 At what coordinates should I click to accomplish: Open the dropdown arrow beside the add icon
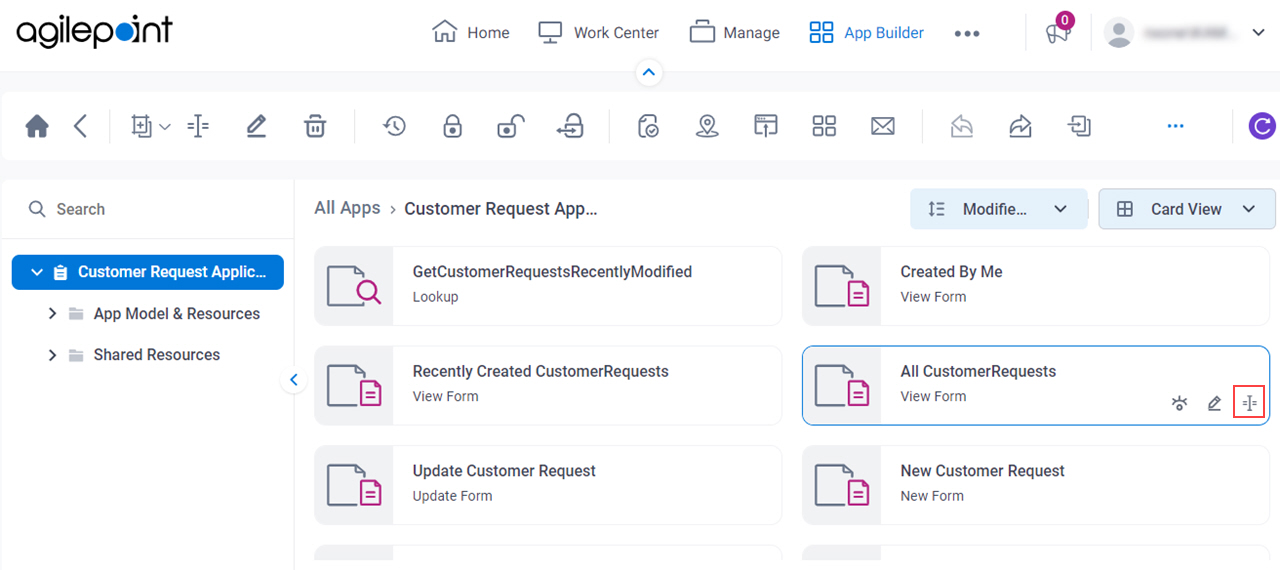pos(166,126)
